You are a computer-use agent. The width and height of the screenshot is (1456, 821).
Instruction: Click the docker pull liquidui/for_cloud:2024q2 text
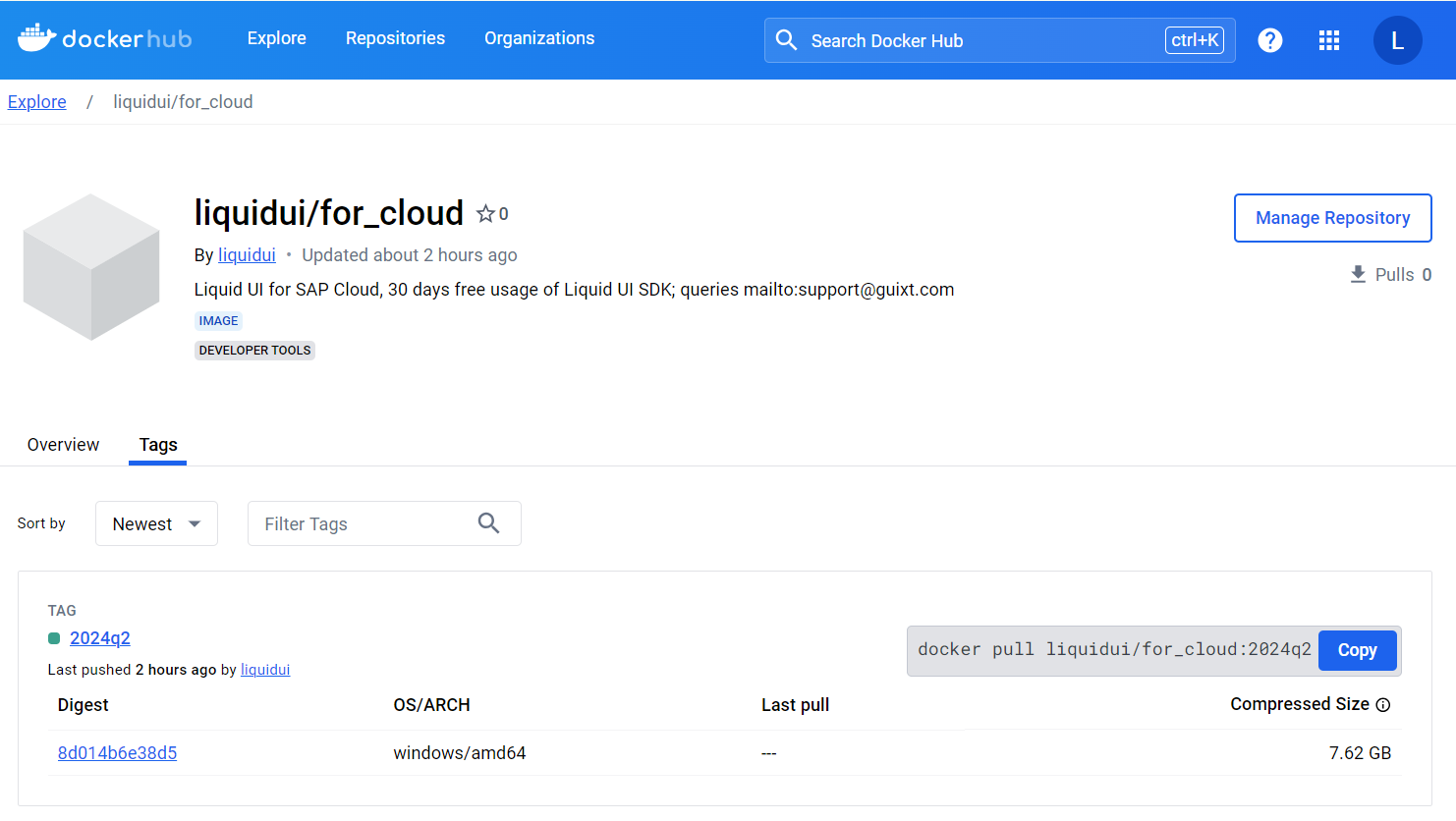coord(1114,649)
